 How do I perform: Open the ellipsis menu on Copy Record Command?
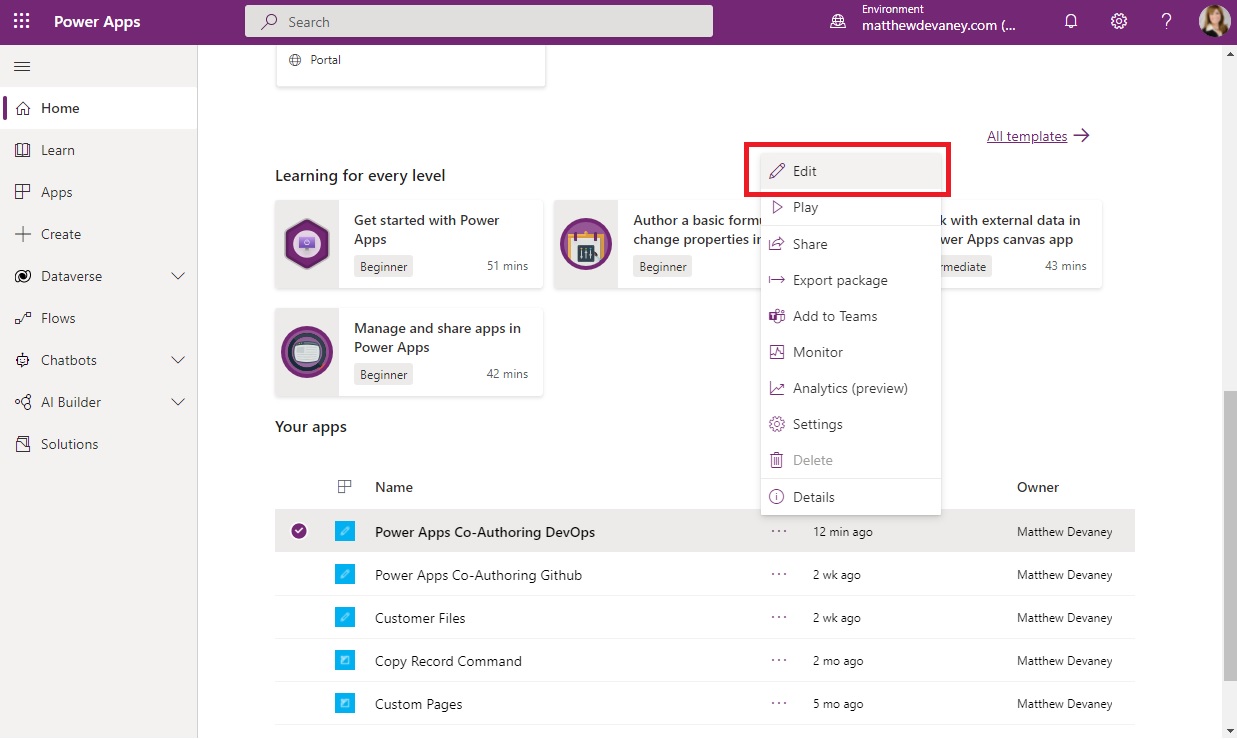(x=779, y=660)
